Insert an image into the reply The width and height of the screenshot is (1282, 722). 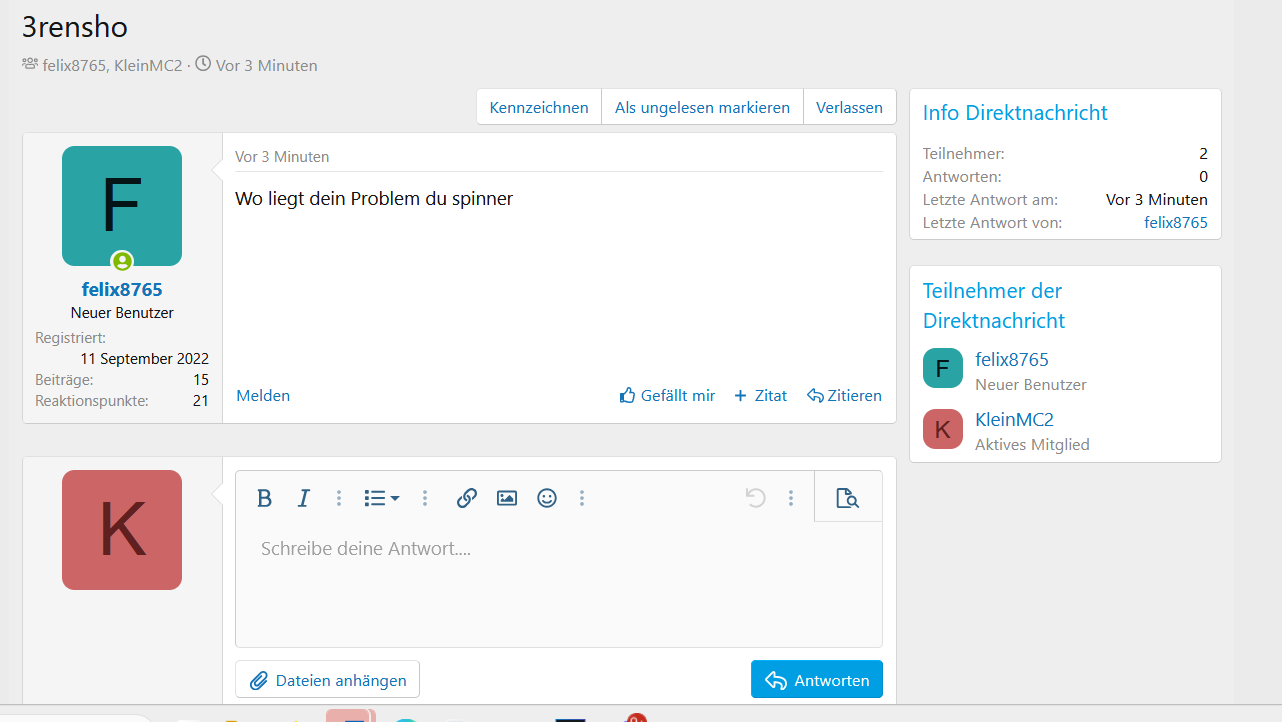[507, 498]
